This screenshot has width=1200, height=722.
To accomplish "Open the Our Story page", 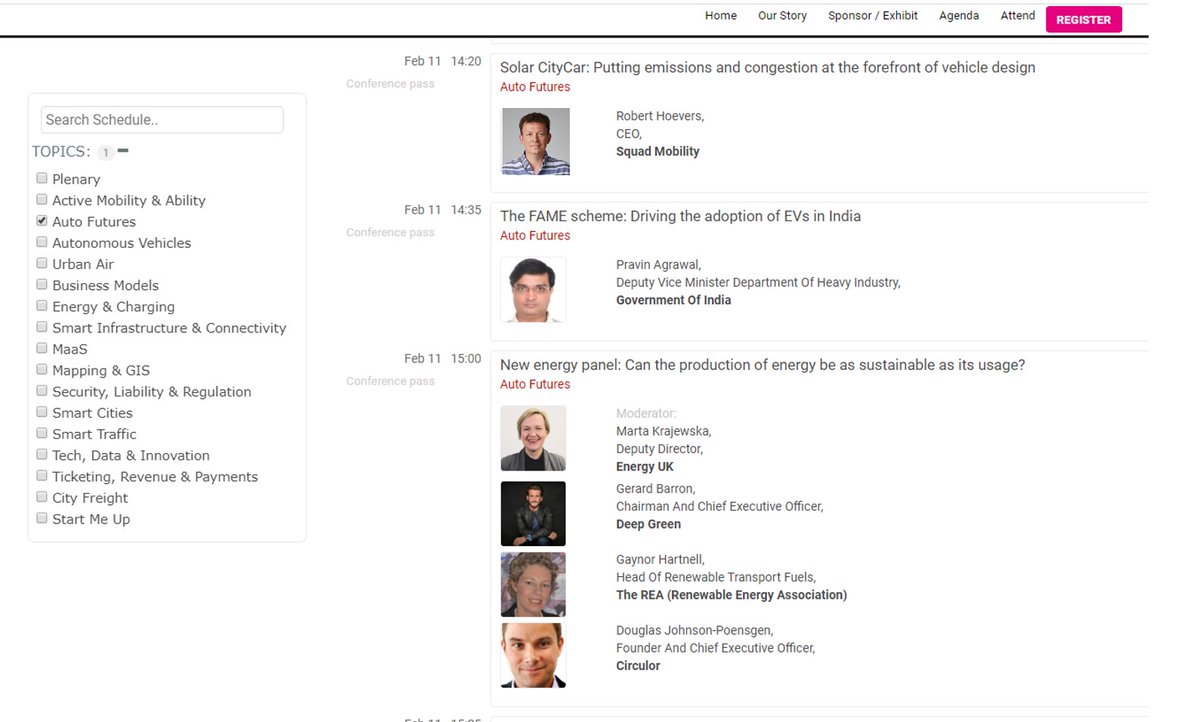I will (782, 16).
